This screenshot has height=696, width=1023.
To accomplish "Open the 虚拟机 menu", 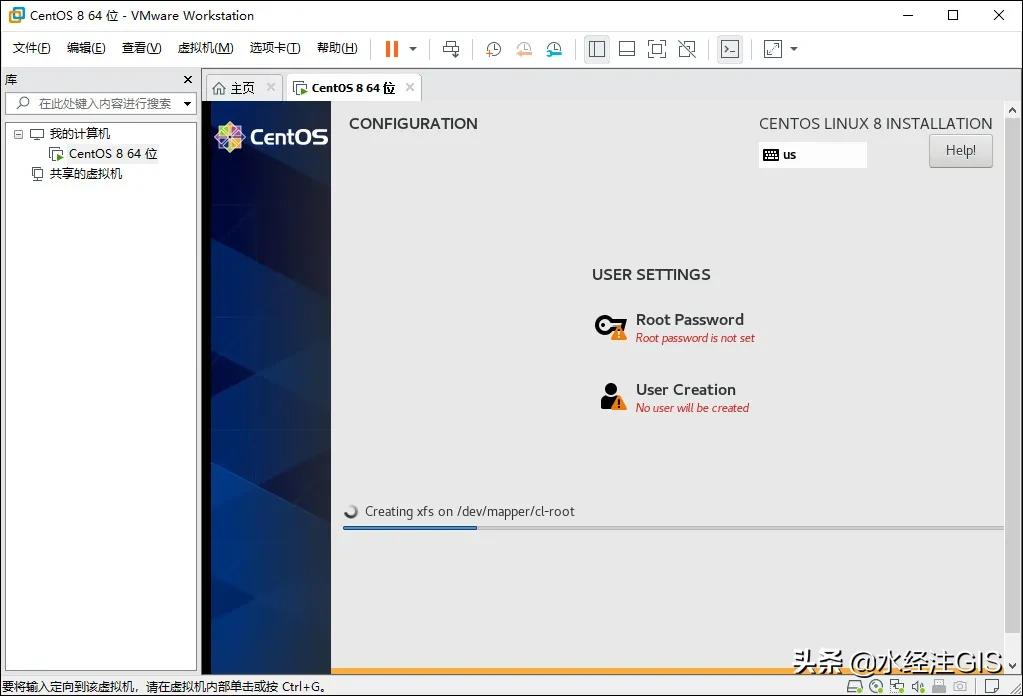I will point(204,47).
